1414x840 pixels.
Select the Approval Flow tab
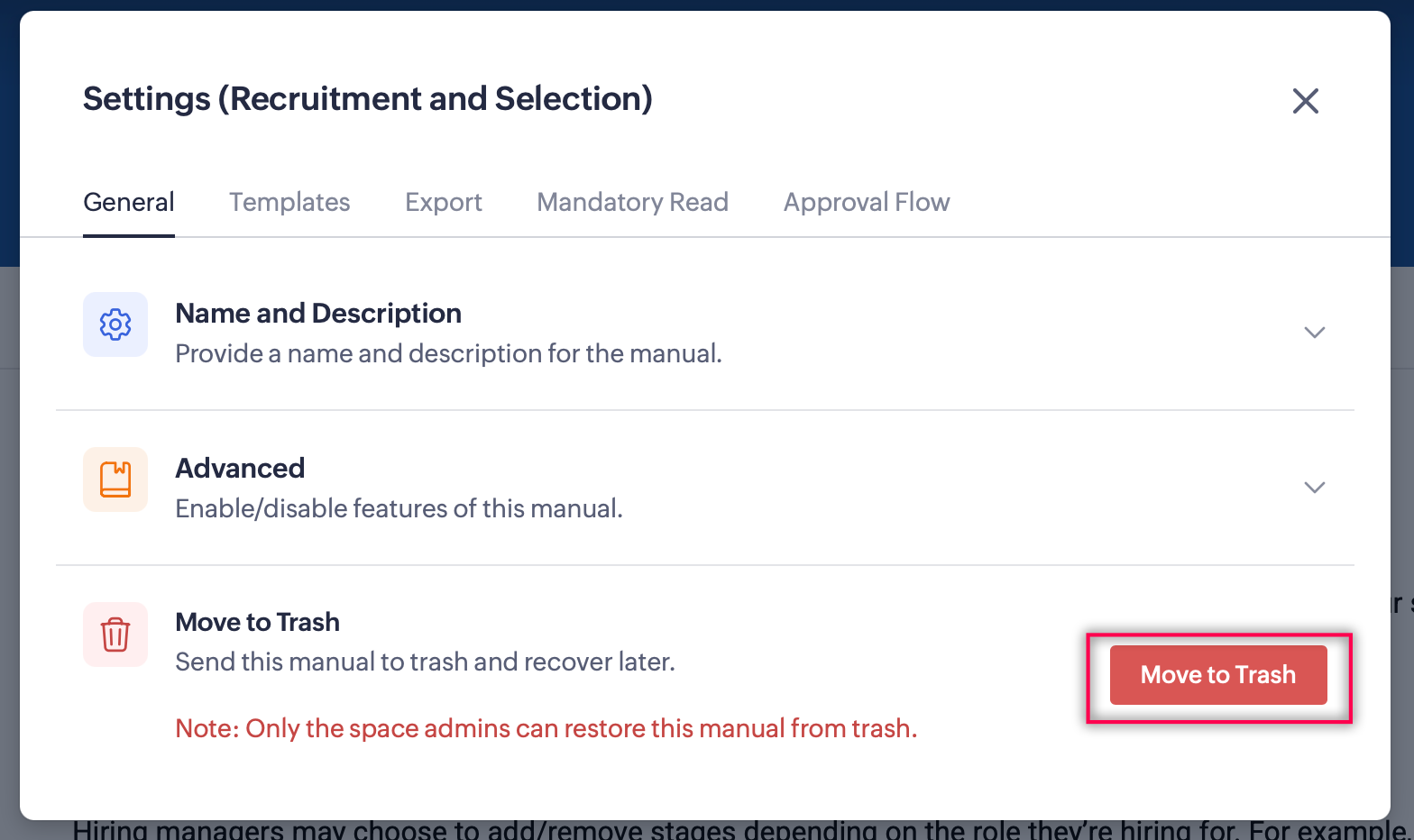point(866,202)
